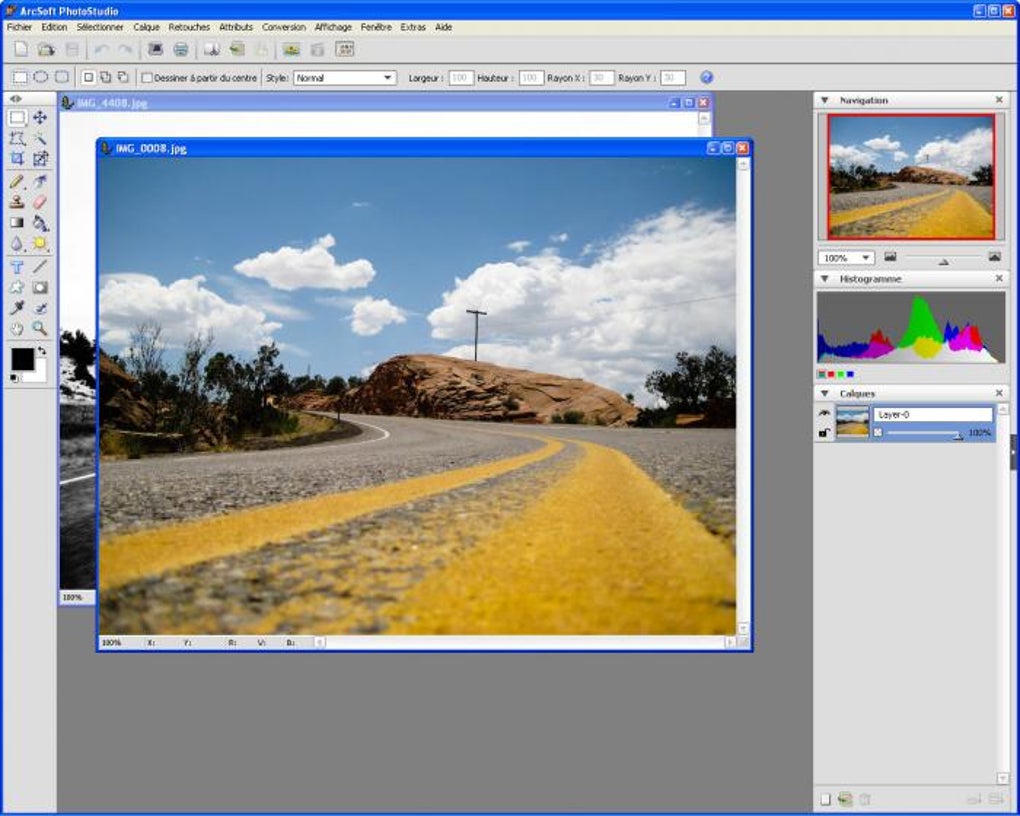
Task: Toggle Layer-0 visibility eye icon
Action: pos(824,413)
